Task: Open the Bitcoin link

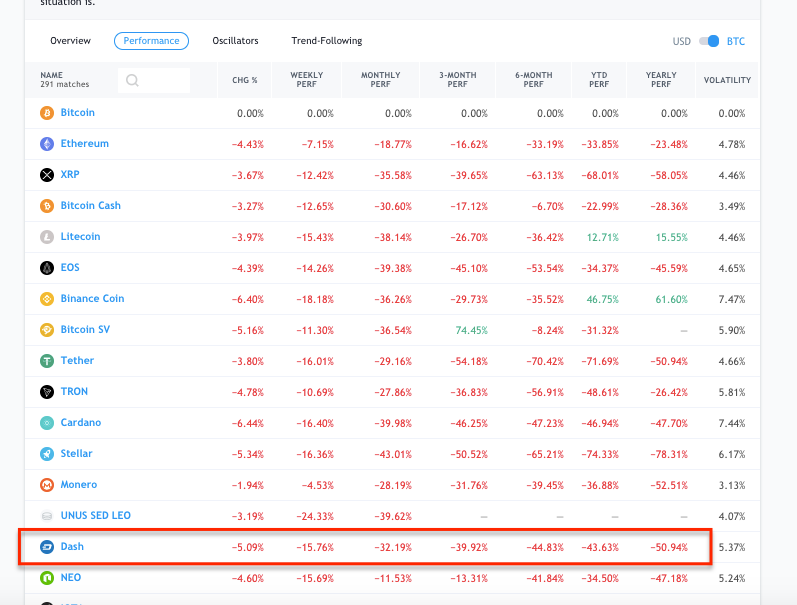Action: (x=77, y=112)
